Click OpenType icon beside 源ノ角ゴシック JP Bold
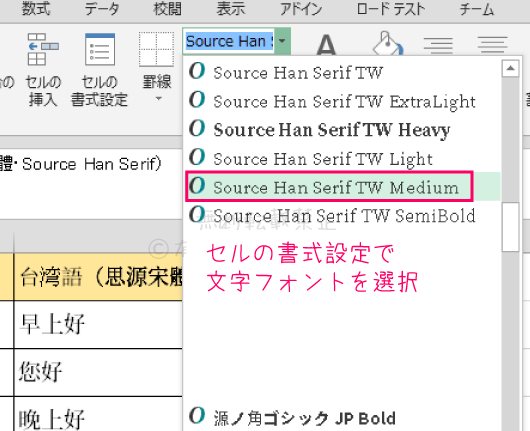 click(197, 415)
